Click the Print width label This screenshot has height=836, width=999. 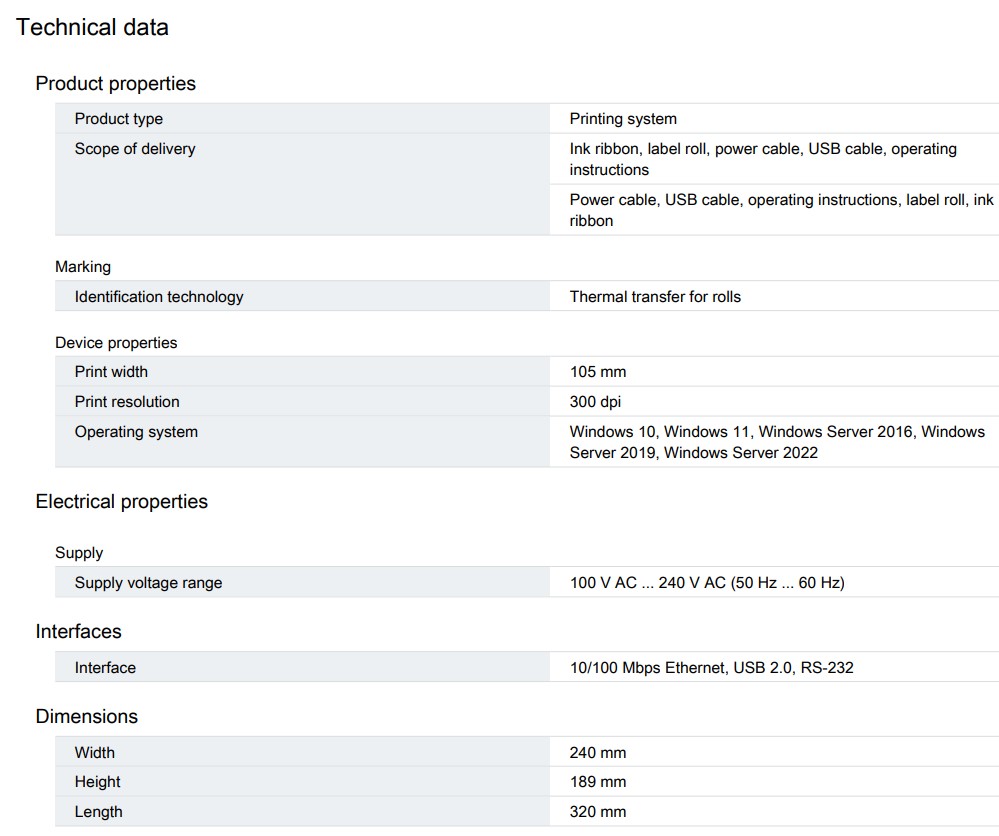[x=111, y=372]
